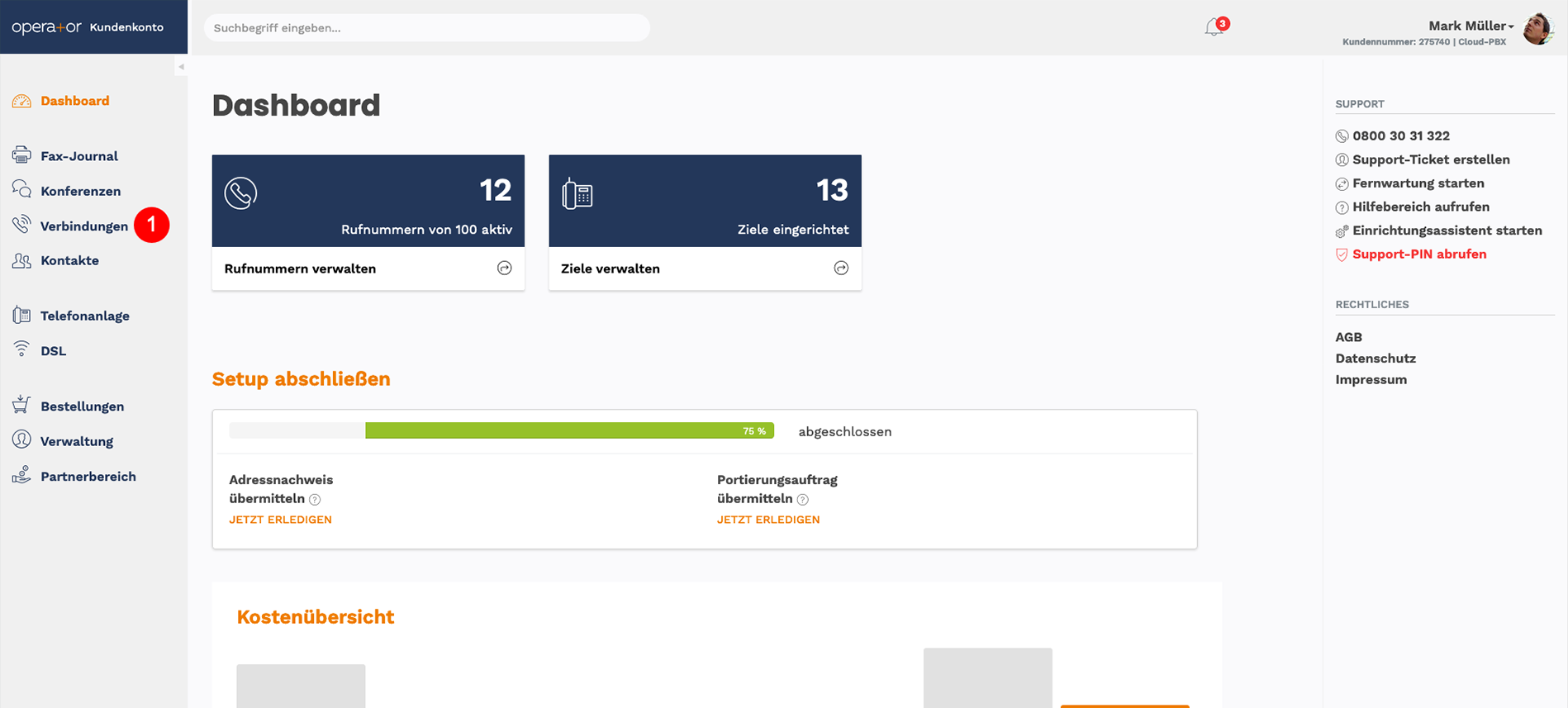Open the AGB legal link
1568x708 pixels.
pos(1349,337)
